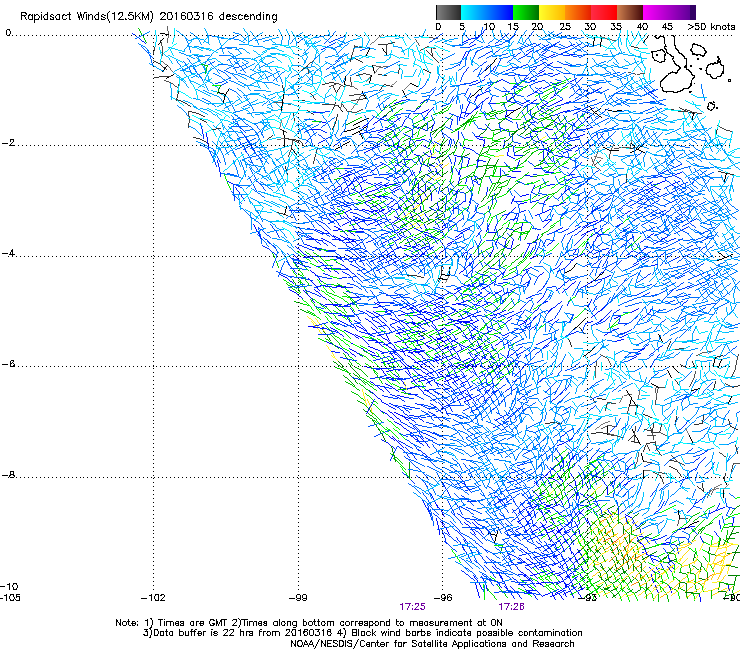This screenshot has width=740, height=650.
Task: Click the '-4' latitude axis label
Action: click(x=9, y=253)
